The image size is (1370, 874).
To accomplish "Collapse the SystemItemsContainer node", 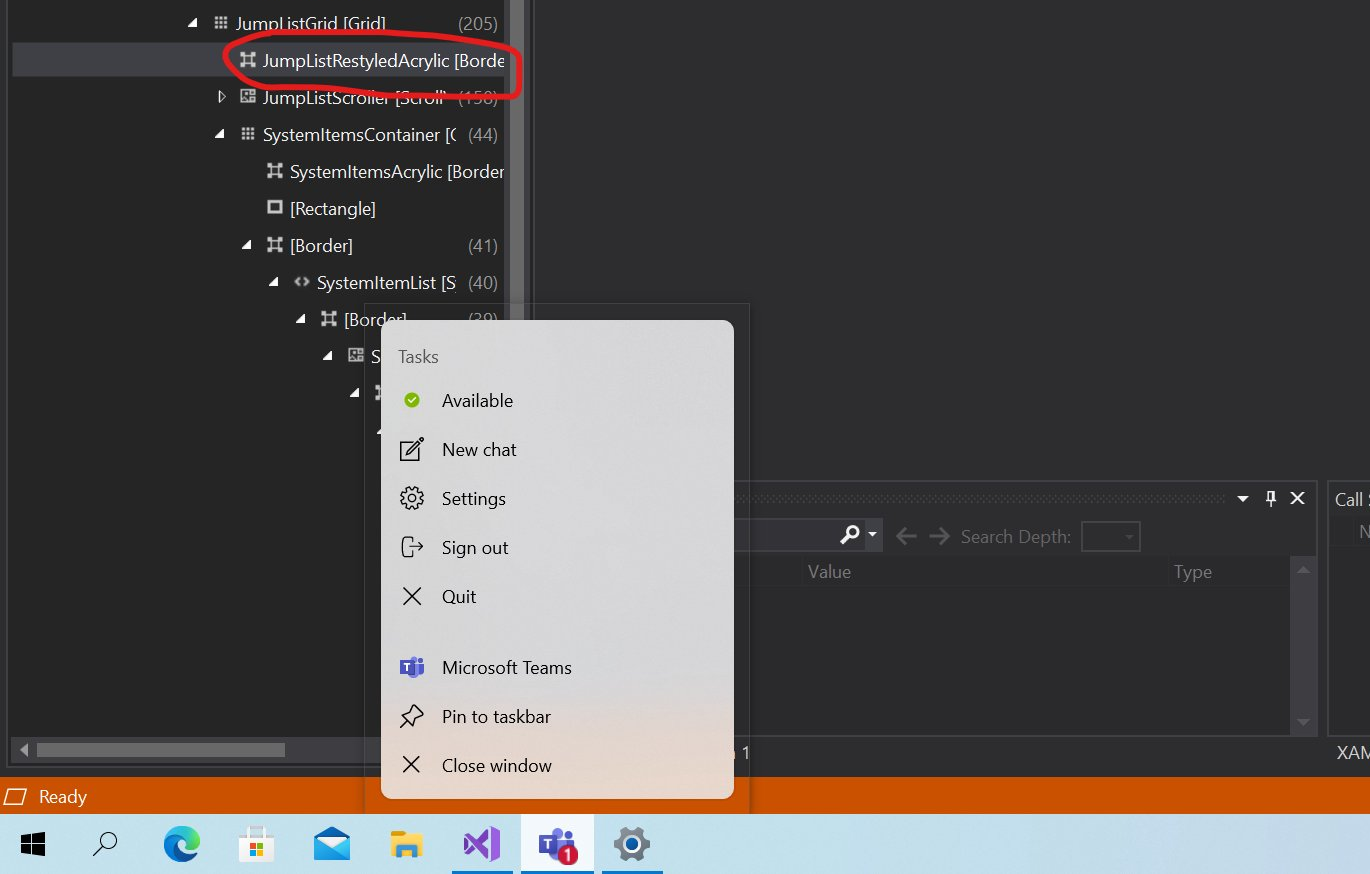I will (220, 134).
